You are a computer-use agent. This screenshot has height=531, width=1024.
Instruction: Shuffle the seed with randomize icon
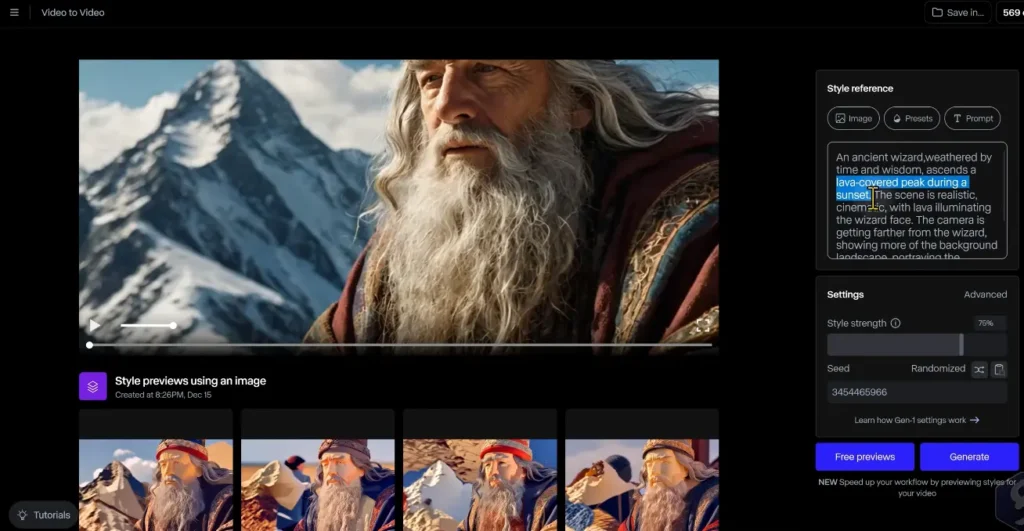tap(979, 369)
